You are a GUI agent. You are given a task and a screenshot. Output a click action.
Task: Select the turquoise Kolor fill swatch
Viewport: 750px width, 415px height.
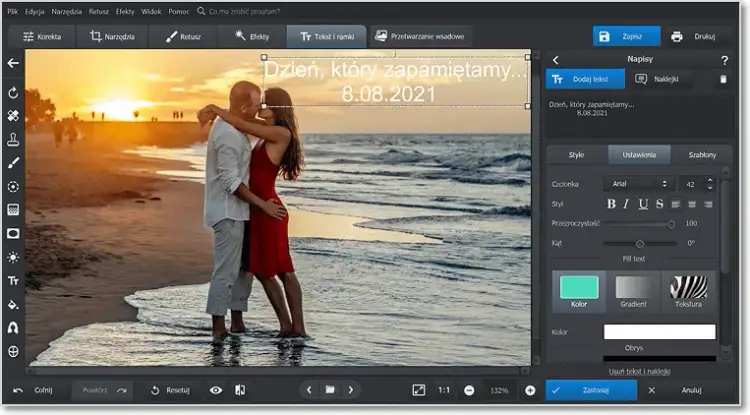(579, 289)
